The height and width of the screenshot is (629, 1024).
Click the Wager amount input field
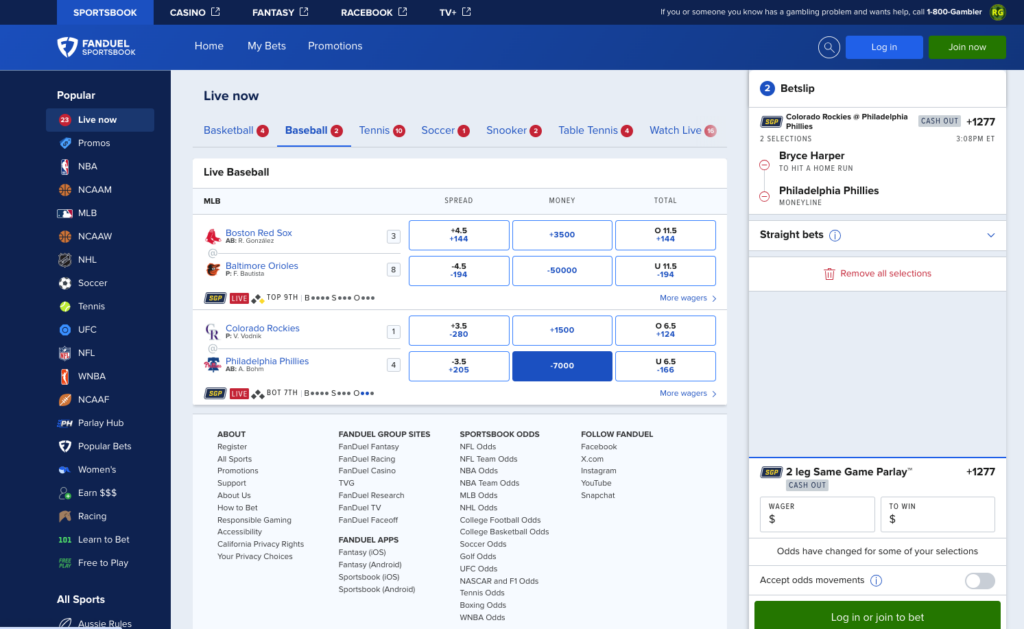(x=816, y=519)
